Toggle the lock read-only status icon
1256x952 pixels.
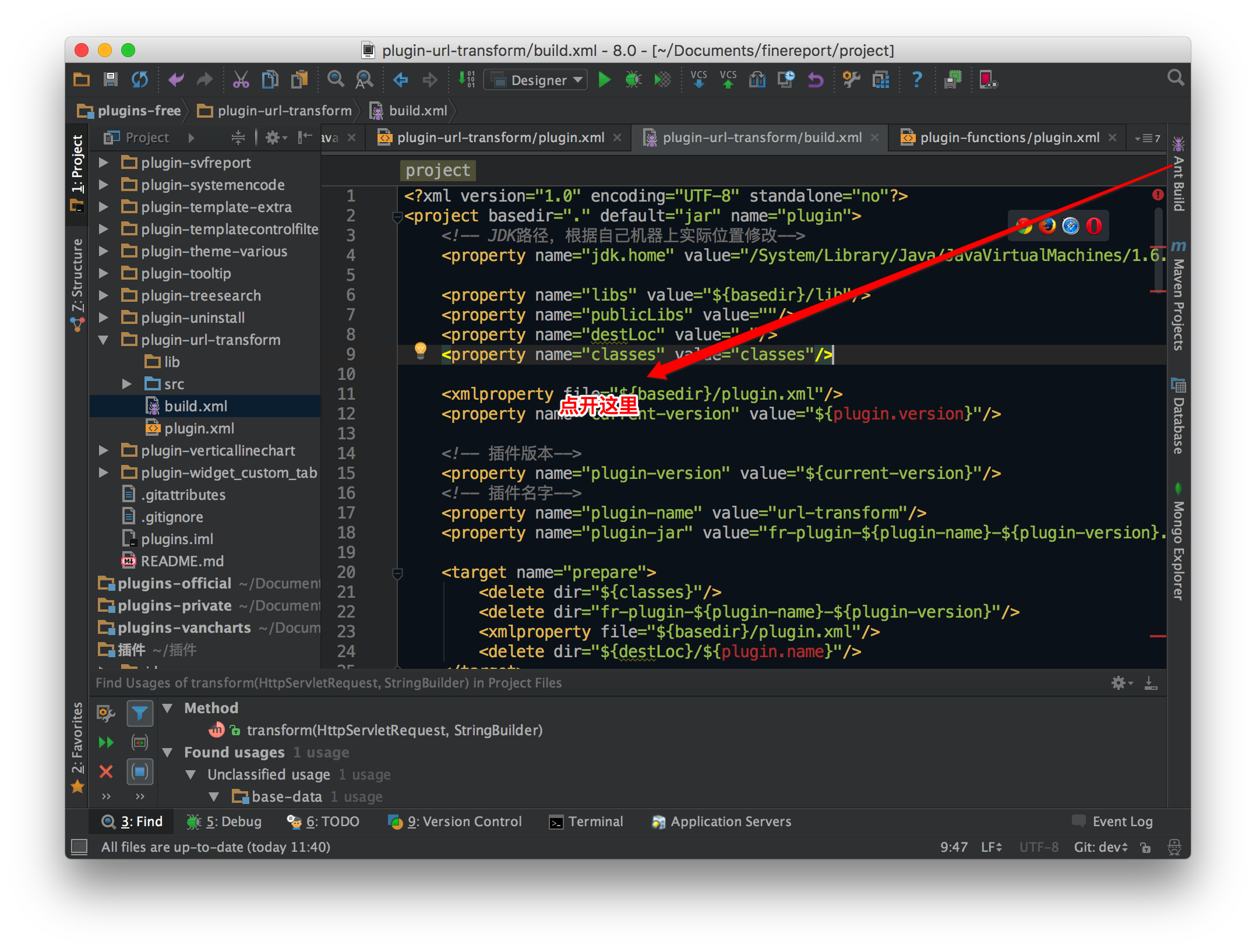click(1146, 848)
